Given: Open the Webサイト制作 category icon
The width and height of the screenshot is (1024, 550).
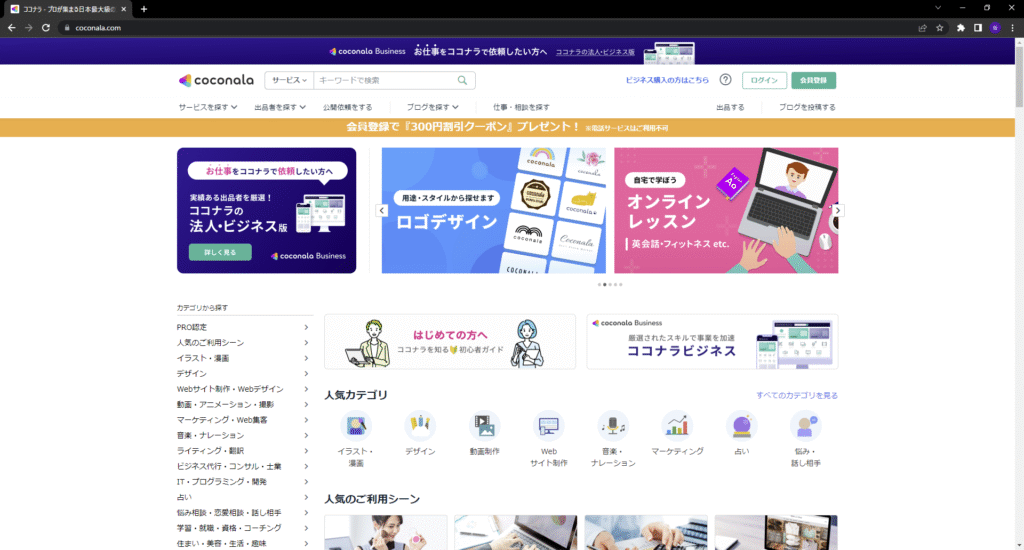Looking at the screenshot, I should (549, 426).
